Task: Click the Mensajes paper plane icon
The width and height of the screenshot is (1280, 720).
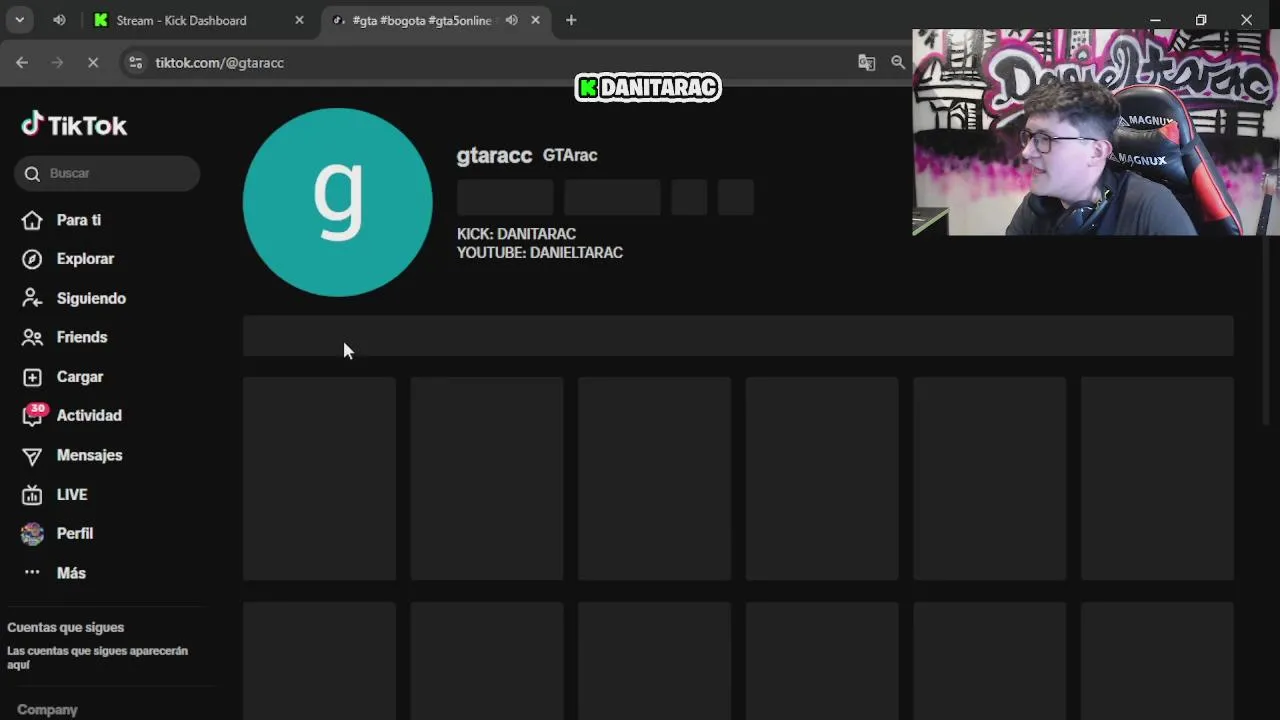Action: pyautogui.click(x=32, y=456)
